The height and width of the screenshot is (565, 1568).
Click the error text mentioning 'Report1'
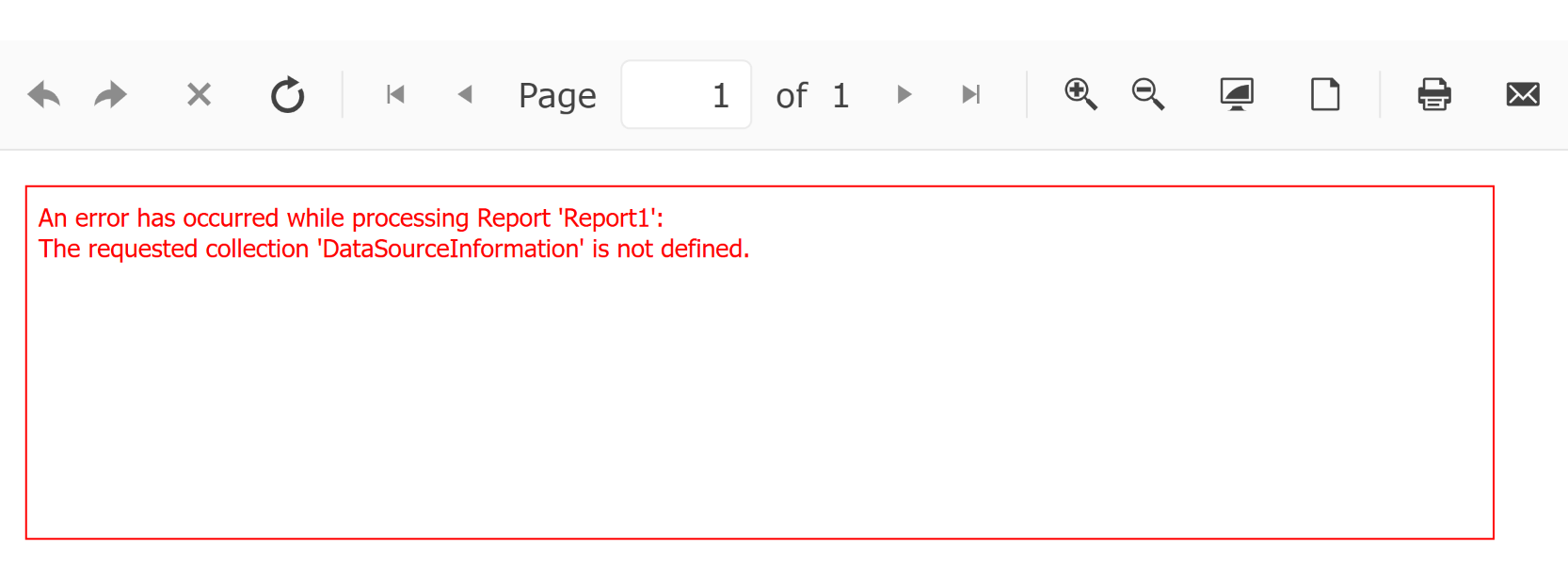[x=350, y=218]
